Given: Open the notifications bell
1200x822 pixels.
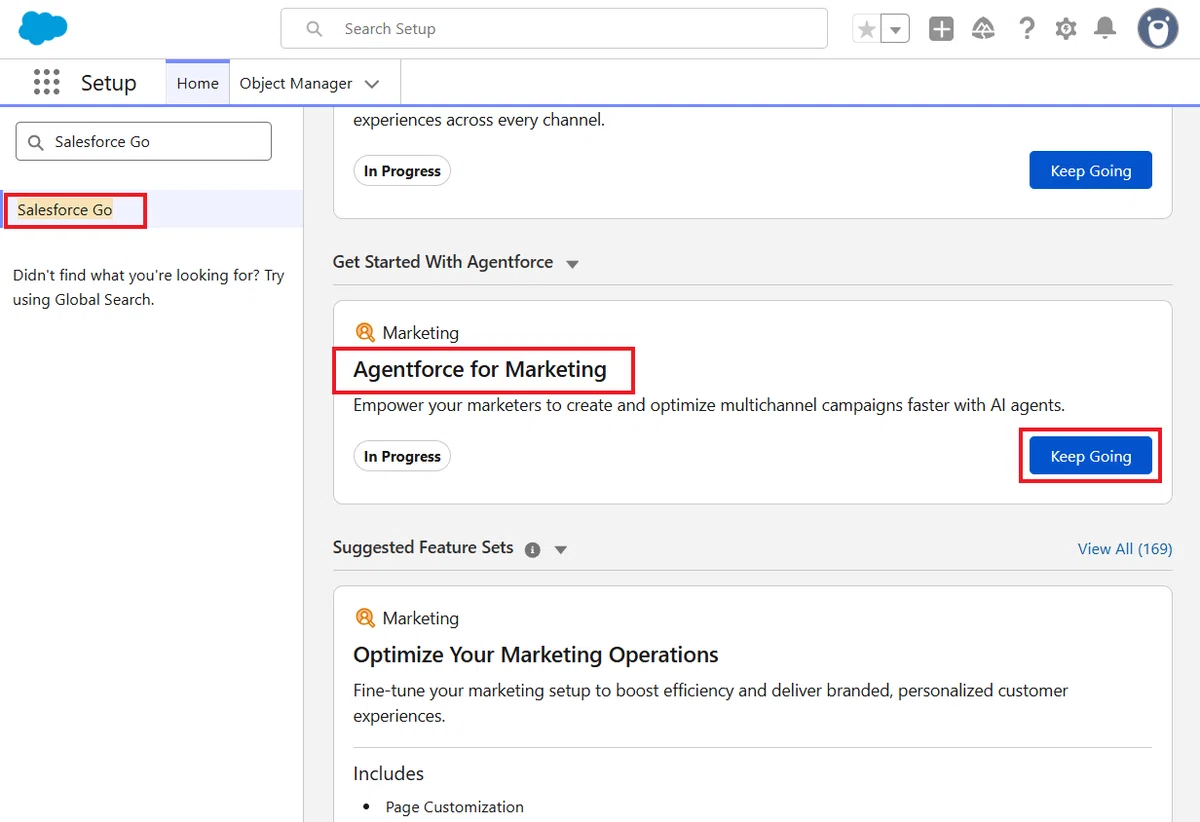Looking at the screenshot, I should pyautogui.click(x=1104, y=29).
